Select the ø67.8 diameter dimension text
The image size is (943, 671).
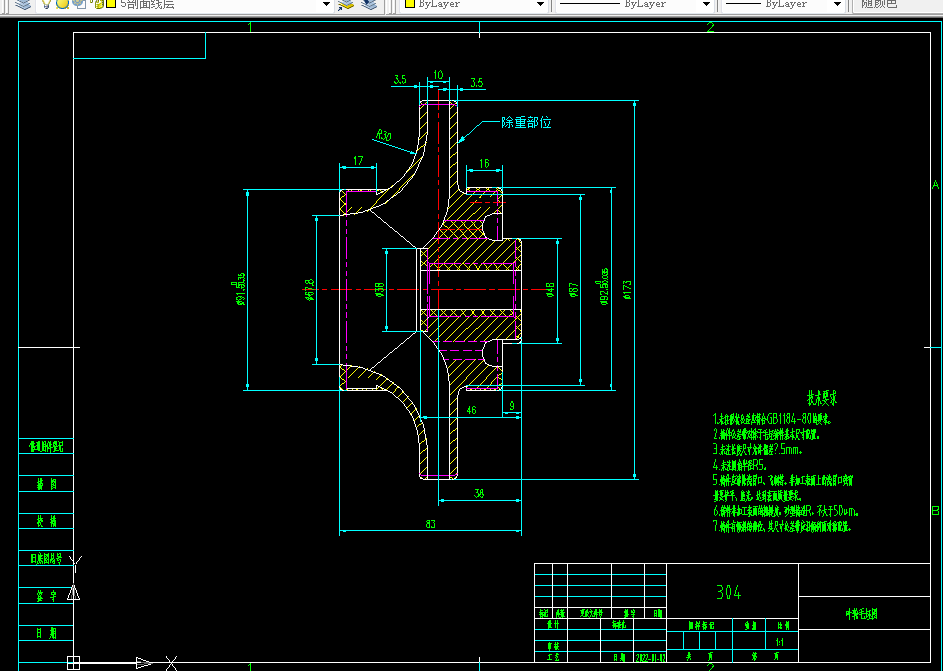pos(310,290)
